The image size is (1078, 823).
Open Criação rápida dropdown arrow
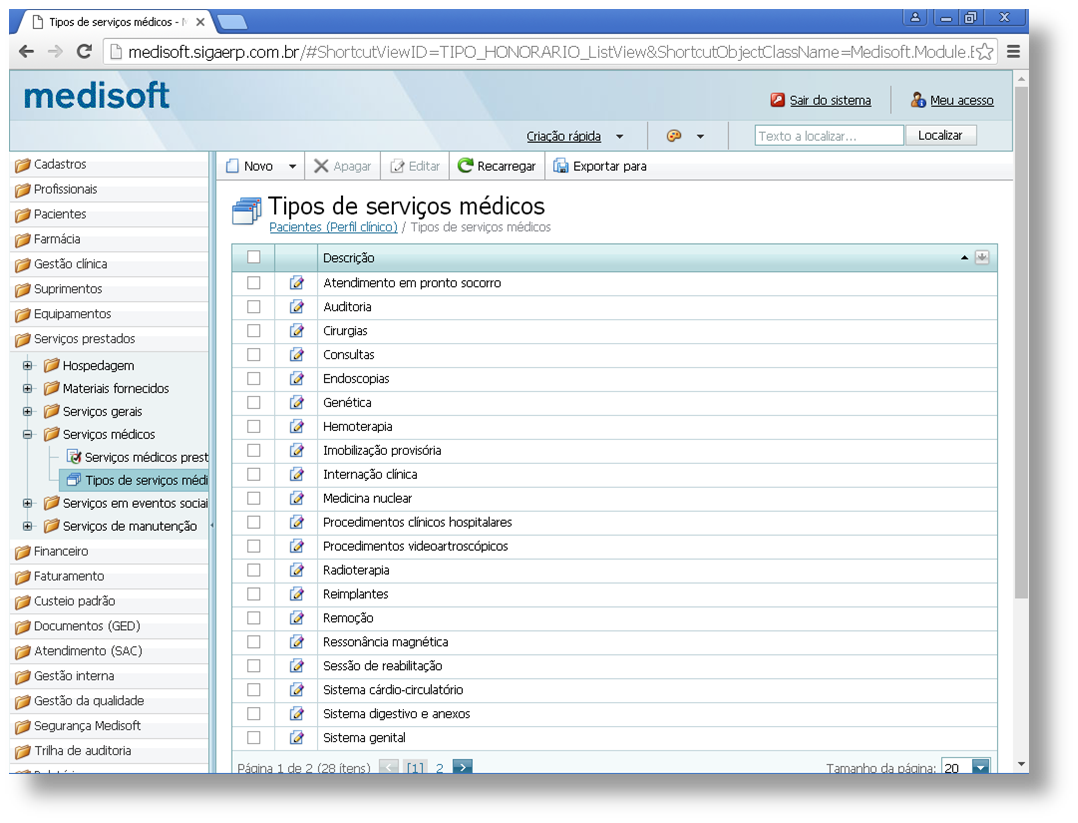pos(619,136)
